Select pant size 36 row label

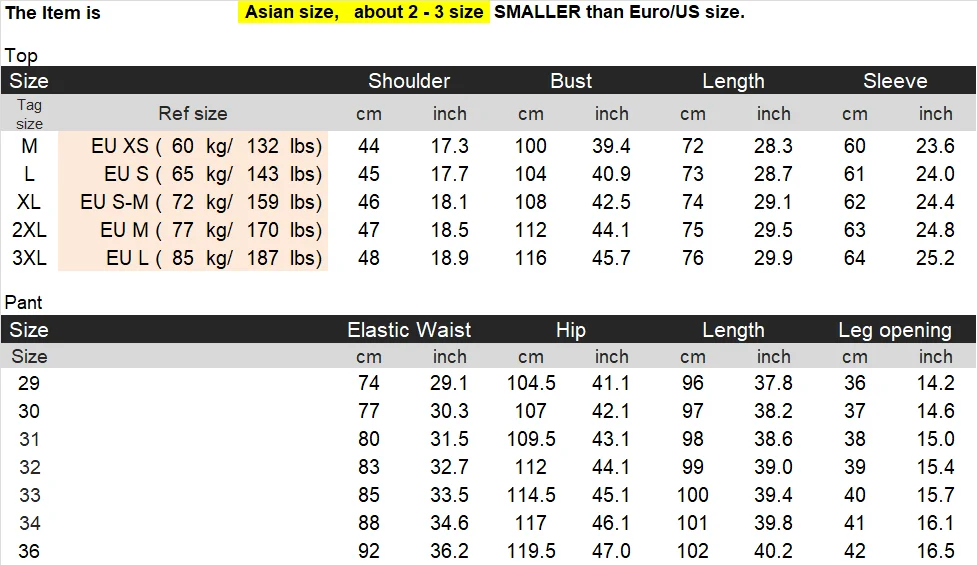(x=29, y=551)
